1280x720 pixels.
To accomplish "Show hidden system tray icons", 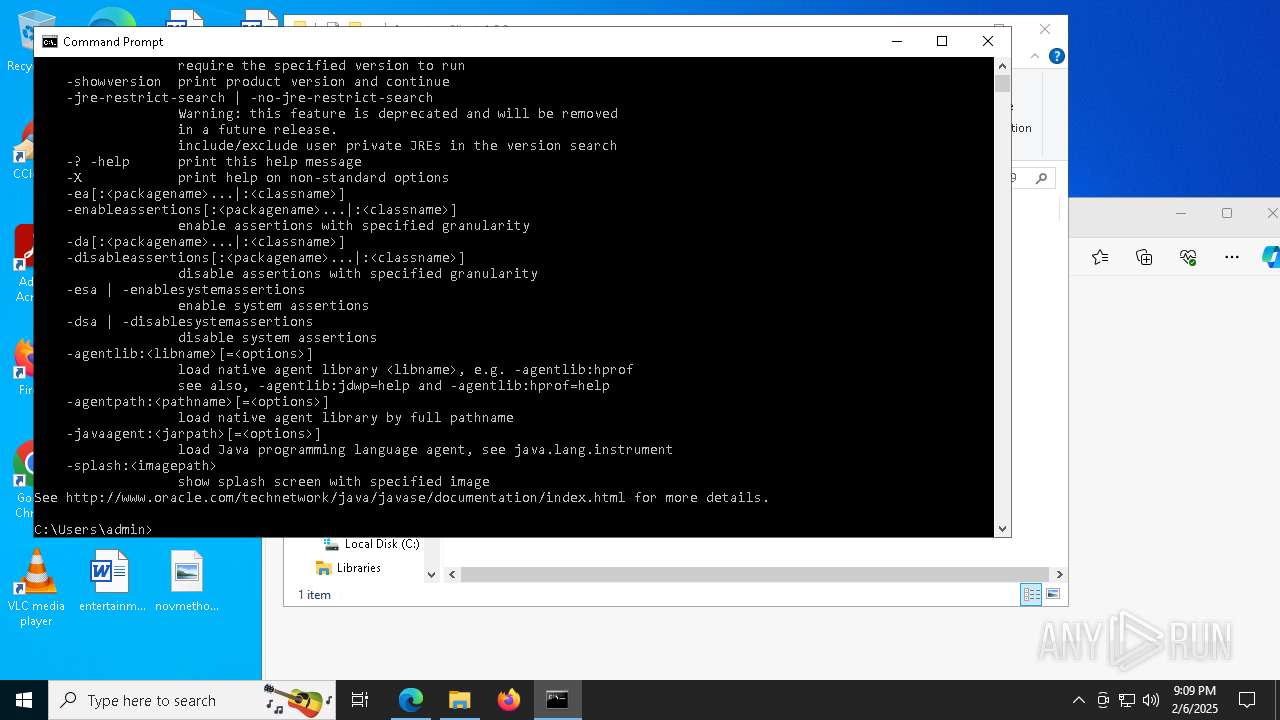I will pyautogui.click(x=1078, y=700).
